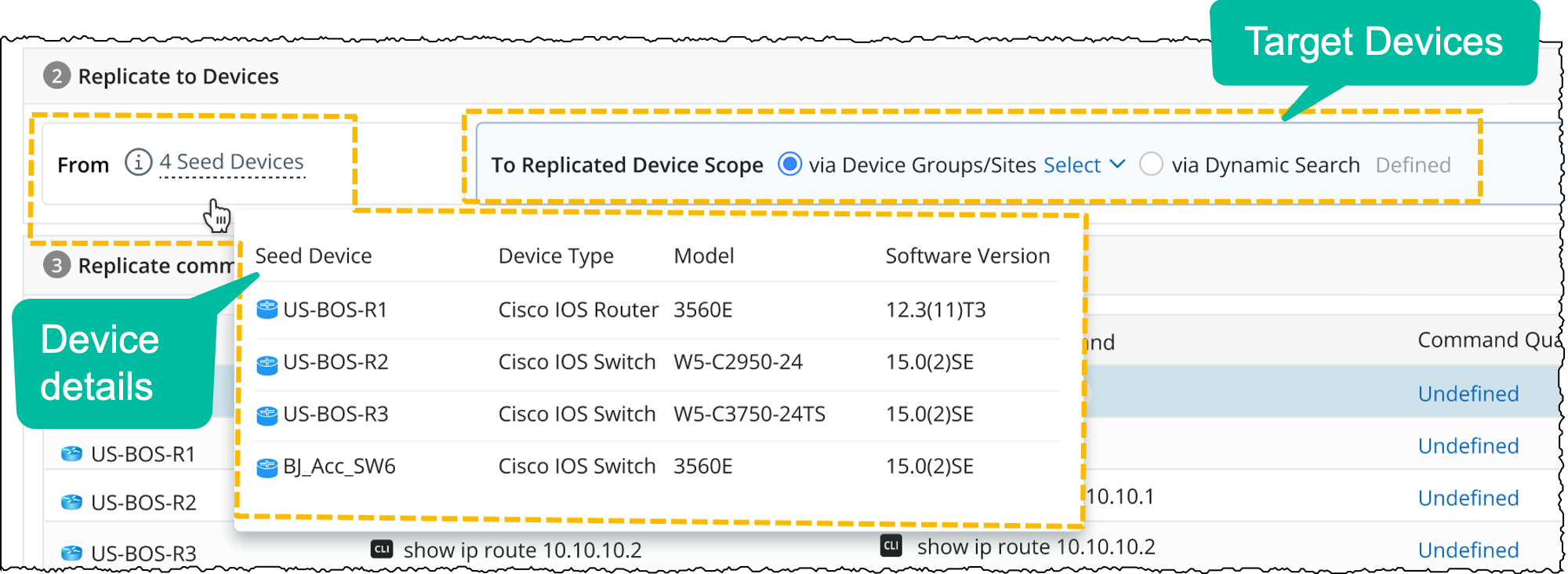This screenshot has width=1568, height=574.
Task: Click the Defined link after Dynamic Search
Action: 1413,165
